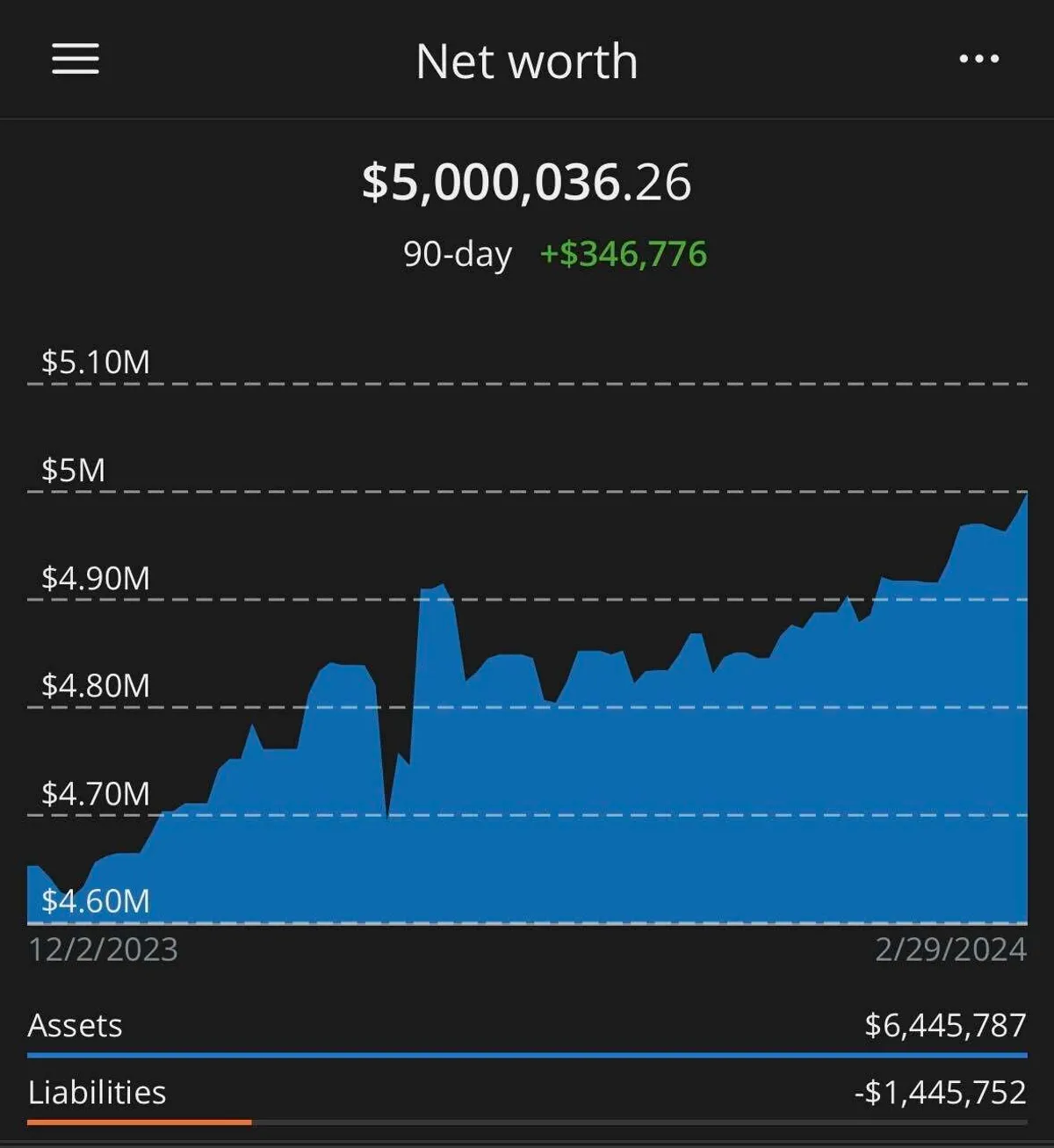Image resolution: width=1054 pixels, height=1148 pixels.
Task: Expand the Assets row
Action: (76, 1025)
